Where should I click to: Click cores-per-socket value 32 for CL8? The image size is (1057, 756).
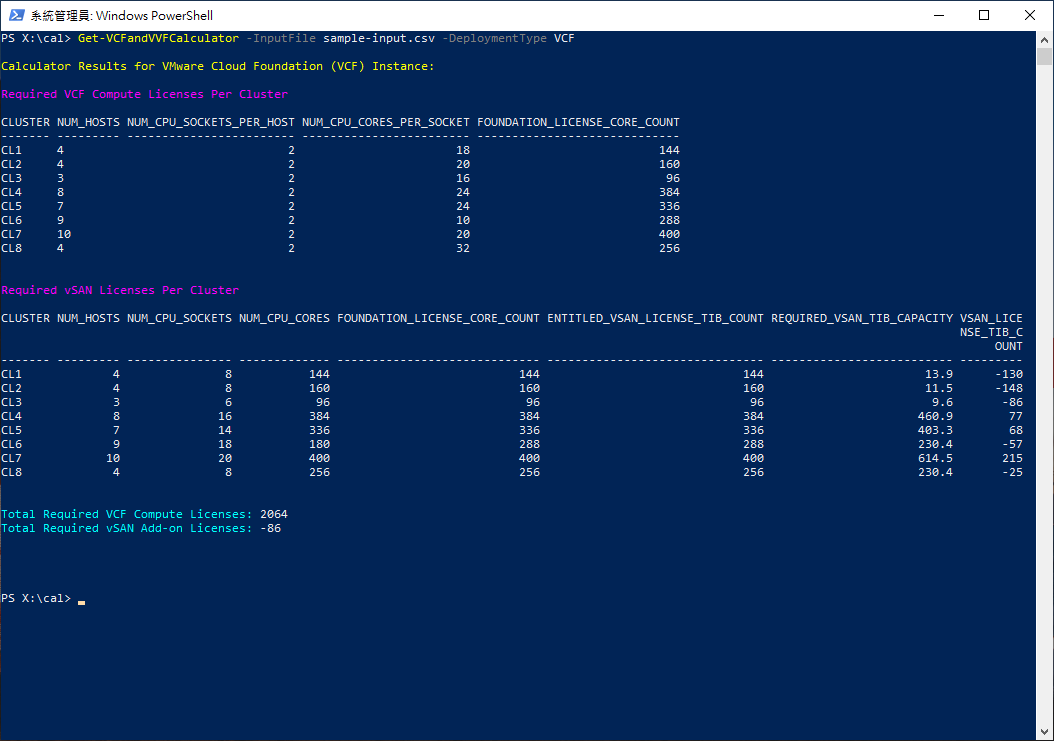pos(462,248)
